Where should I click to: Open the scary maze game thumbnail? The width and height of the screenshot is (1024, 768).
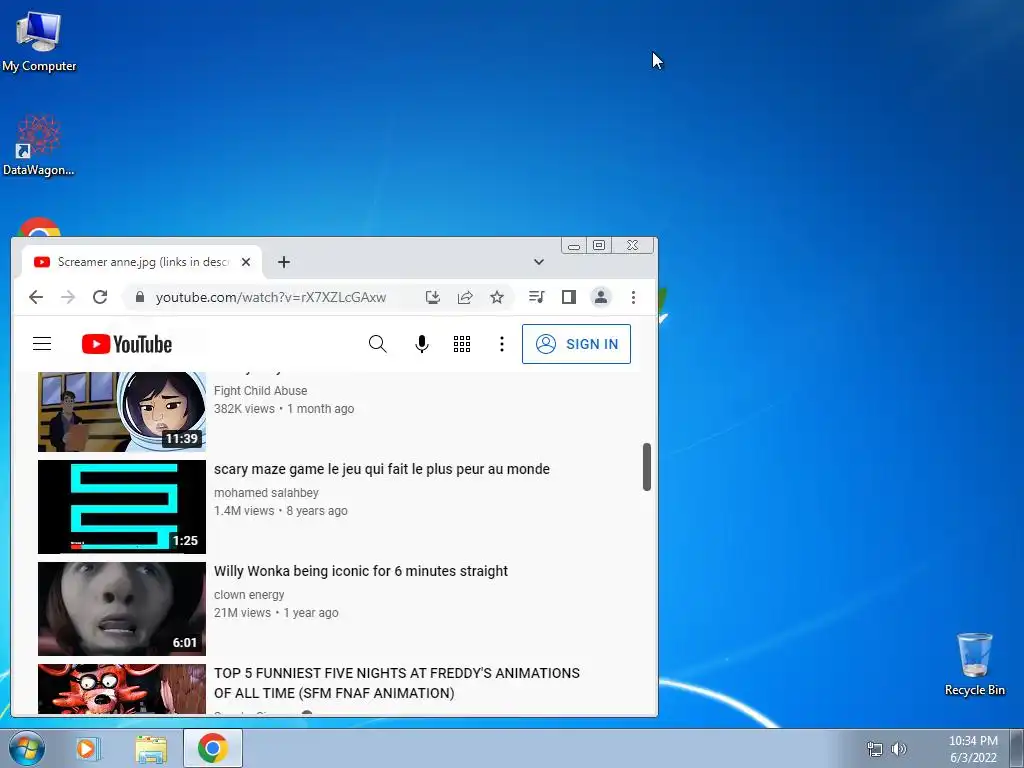[x=121, y=507]
